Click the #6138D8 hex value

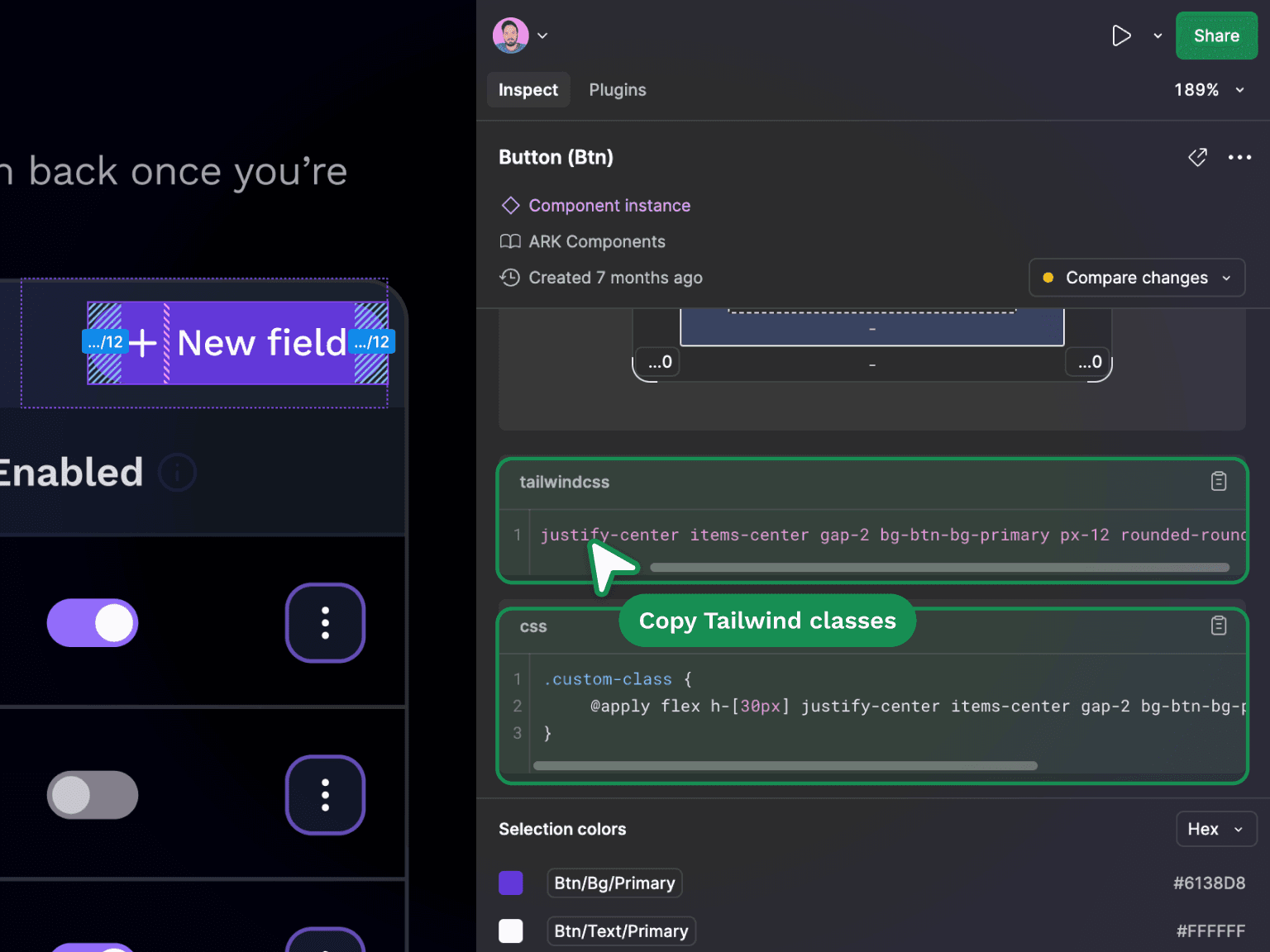coord(1209,883)
